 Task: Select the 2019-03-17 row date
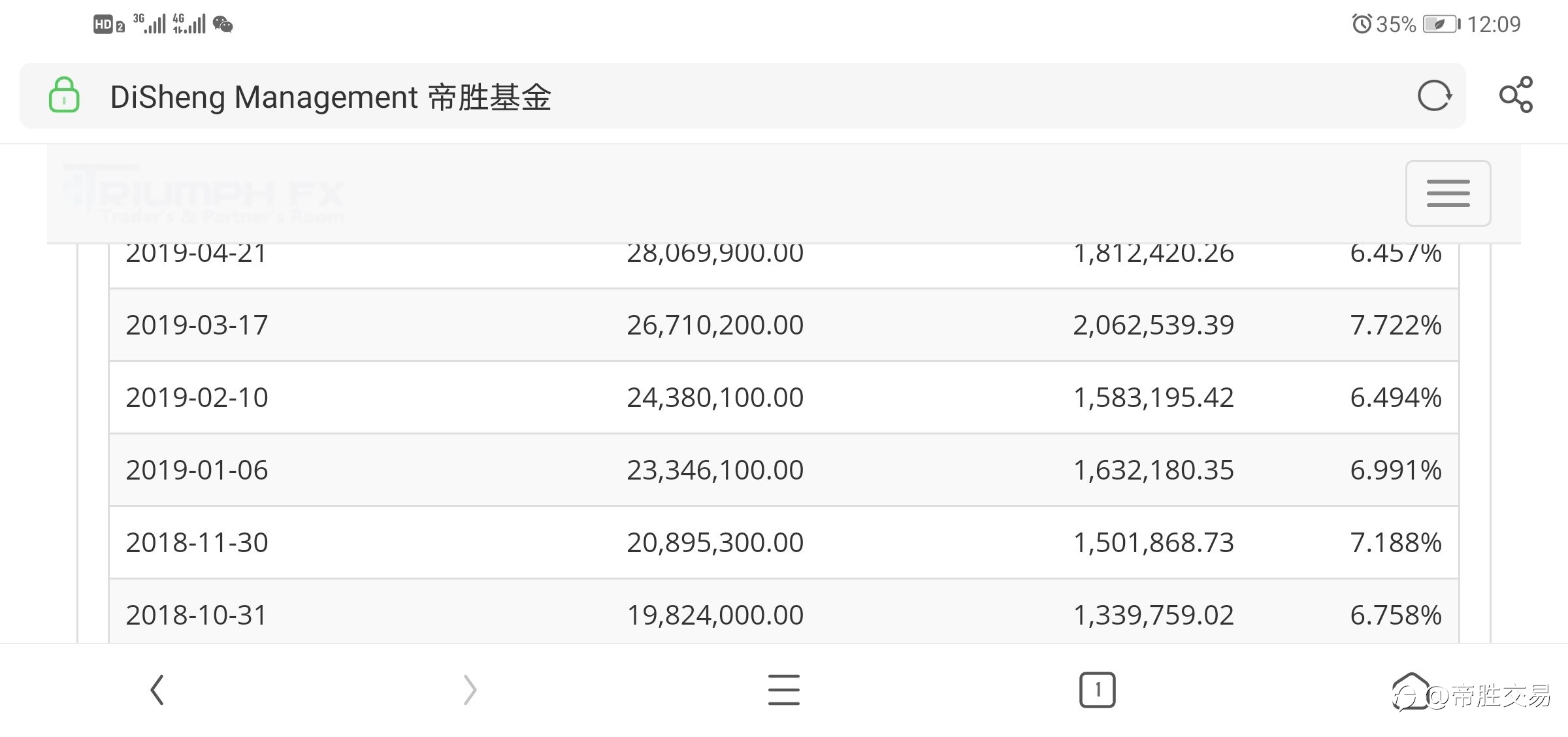(197, 325)
